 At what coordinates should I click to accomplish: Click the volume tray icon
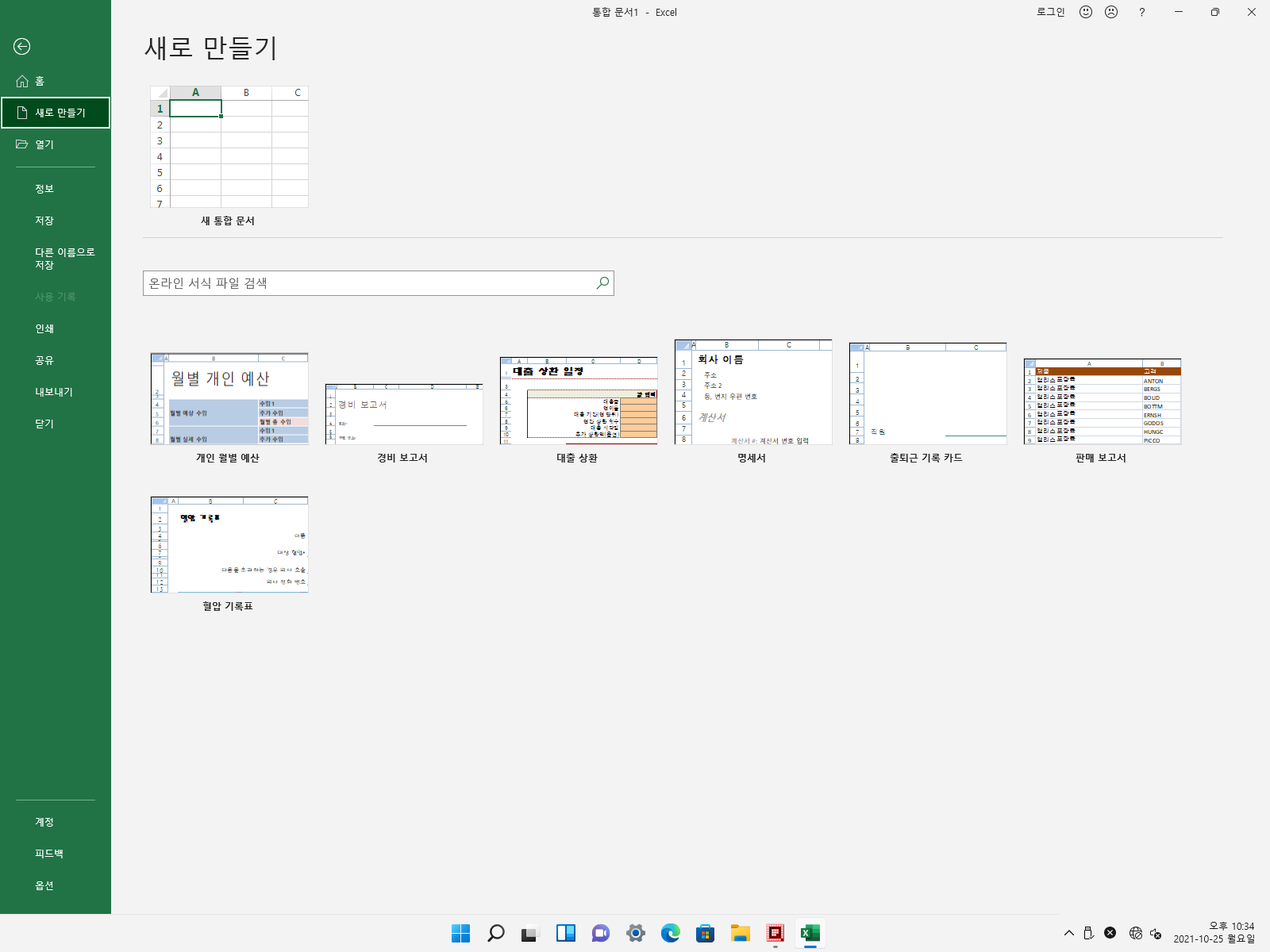[x=1156, y=933]
